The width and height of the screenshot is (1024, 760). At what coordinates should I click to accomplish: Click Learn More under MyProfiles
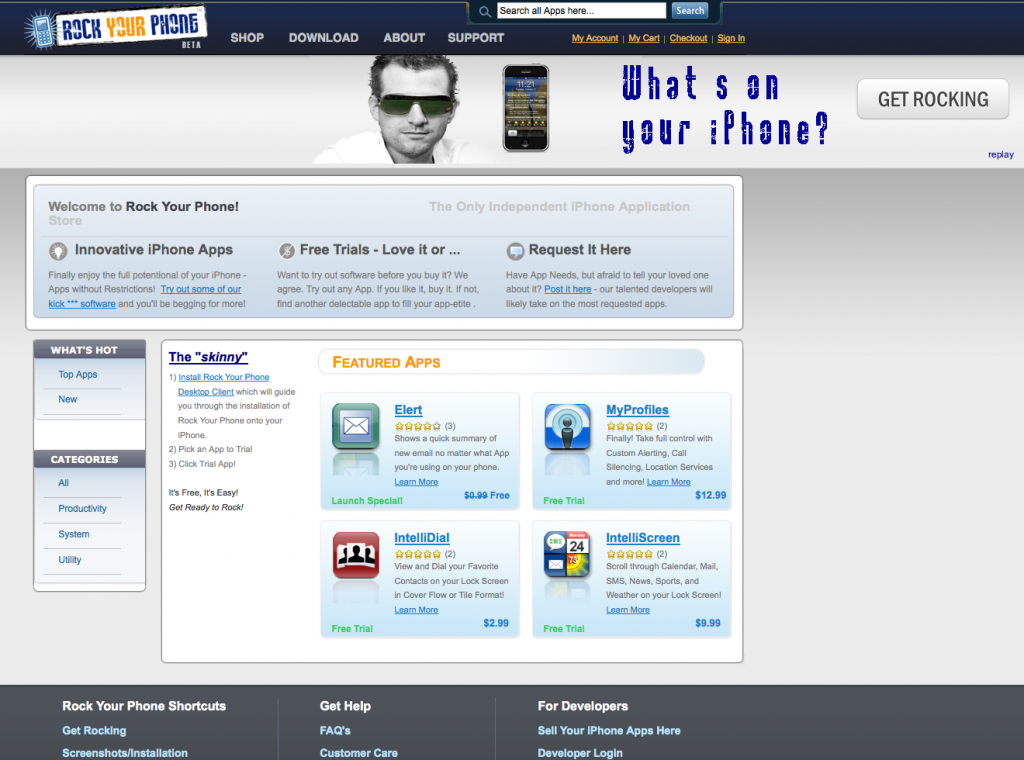click(x=669, y=482)
